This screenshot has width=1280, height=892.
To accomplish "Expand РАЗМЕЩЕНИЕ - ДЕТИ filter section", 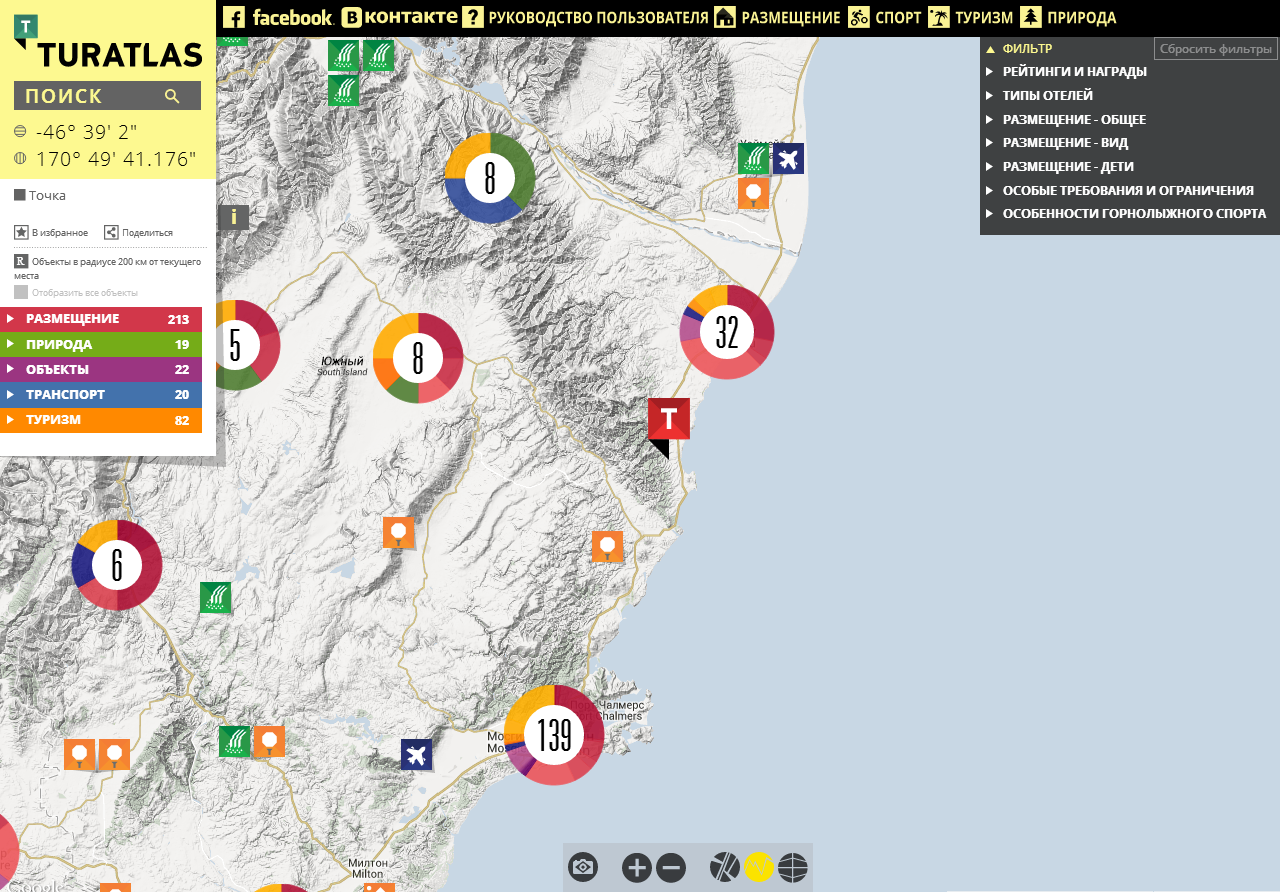I will 1059,167.
